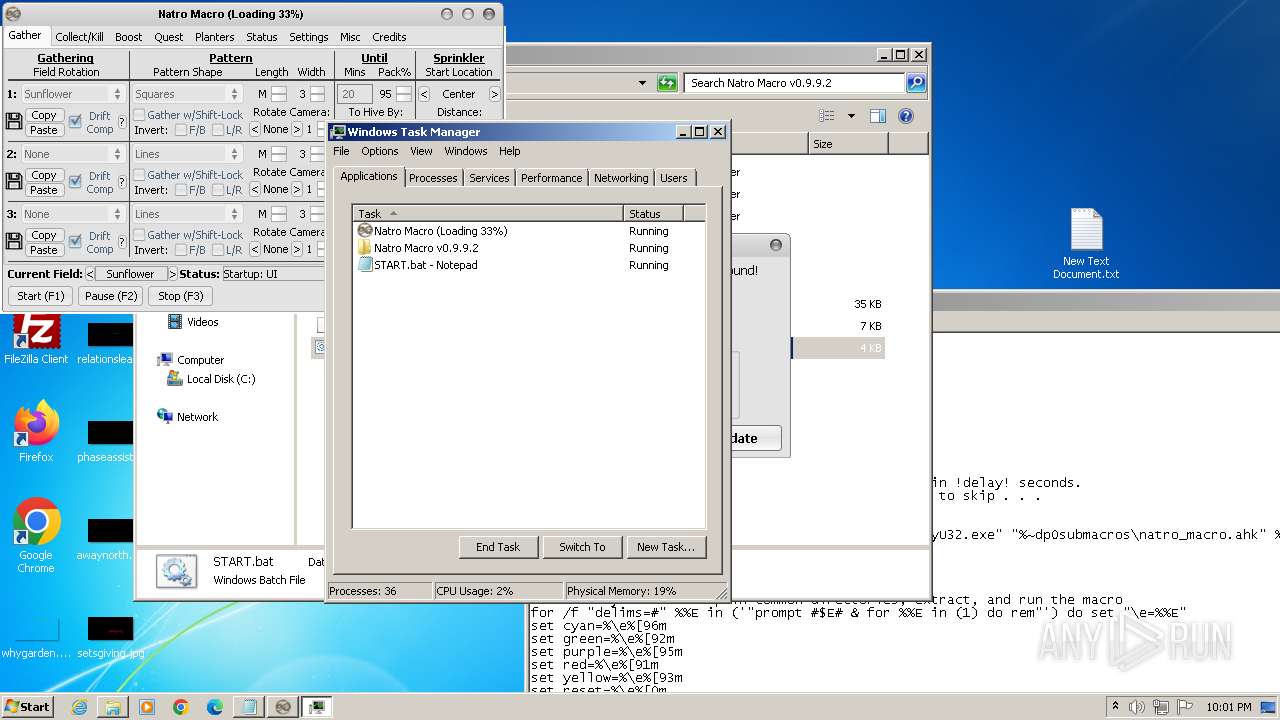
Task: Click Copy button for field 1
Action: pos(44,115)
